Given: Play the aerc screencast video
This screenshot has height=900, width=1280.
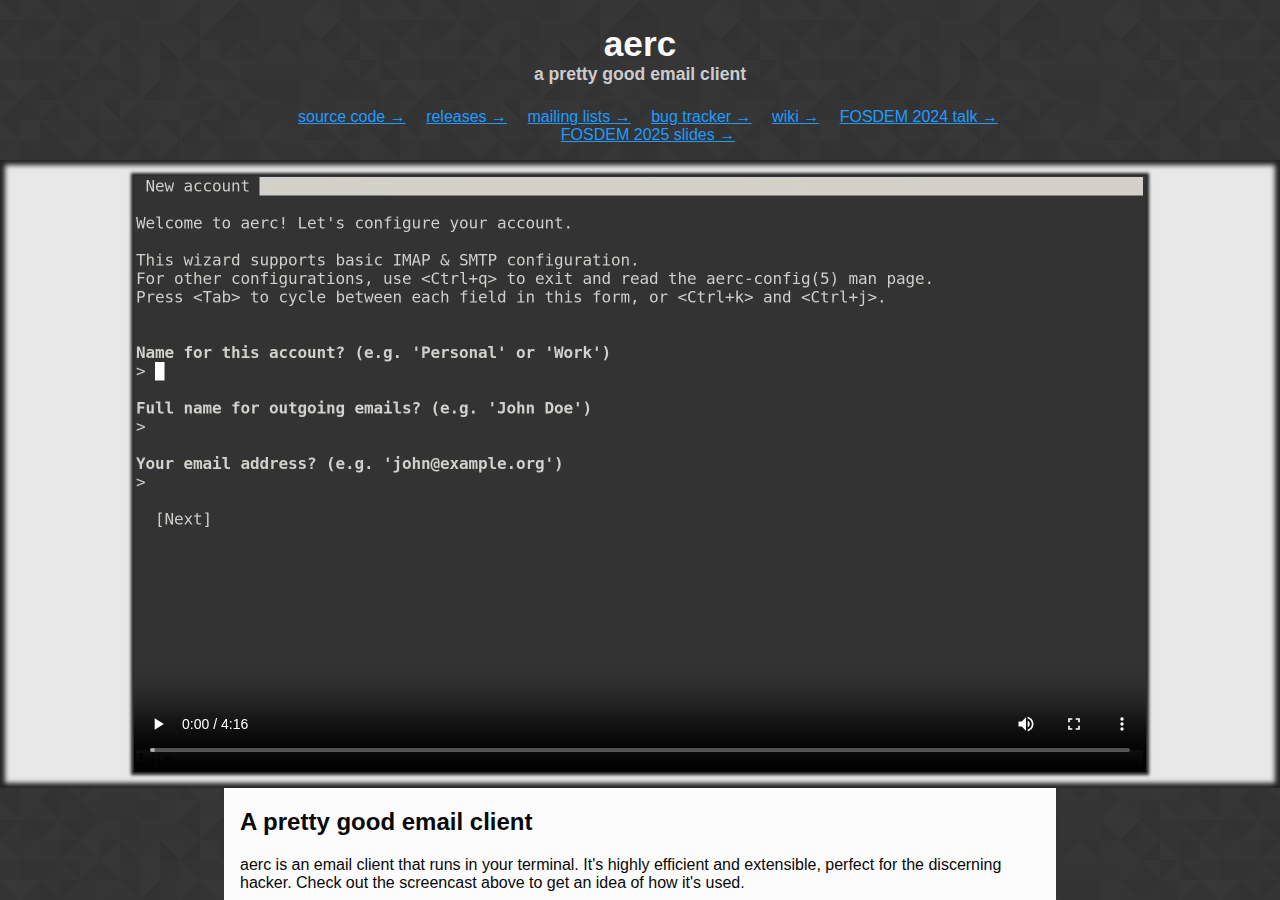Looking at the screenshot, I should 158,724.
